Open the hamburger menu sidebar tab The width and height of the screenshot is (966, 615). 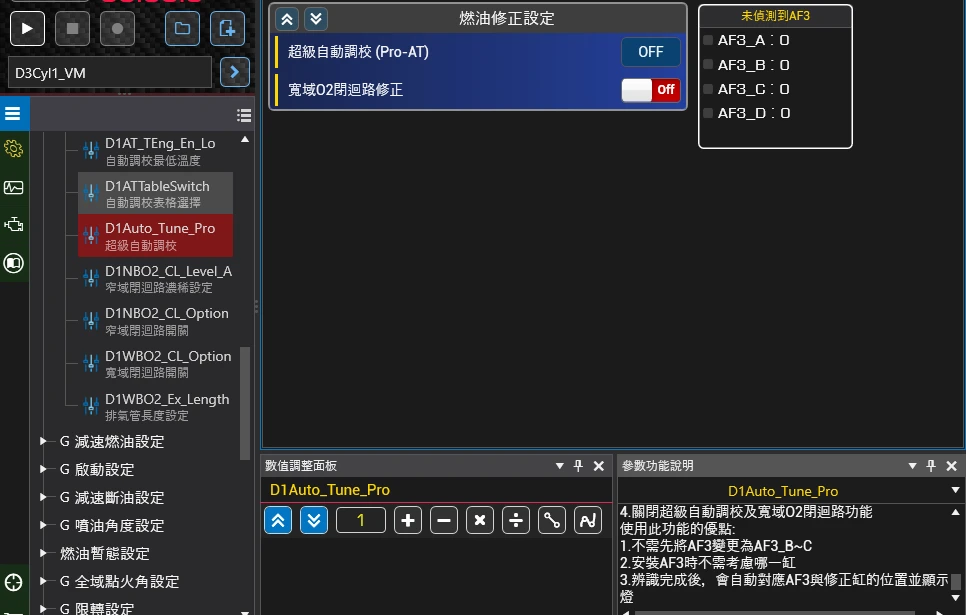(13, 114)
